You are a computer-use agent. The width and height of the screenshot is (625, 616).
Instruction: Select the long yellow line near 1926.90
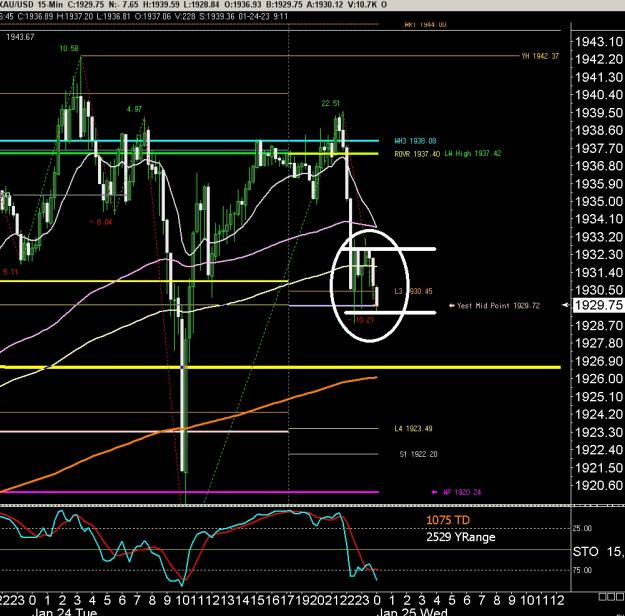280,367
